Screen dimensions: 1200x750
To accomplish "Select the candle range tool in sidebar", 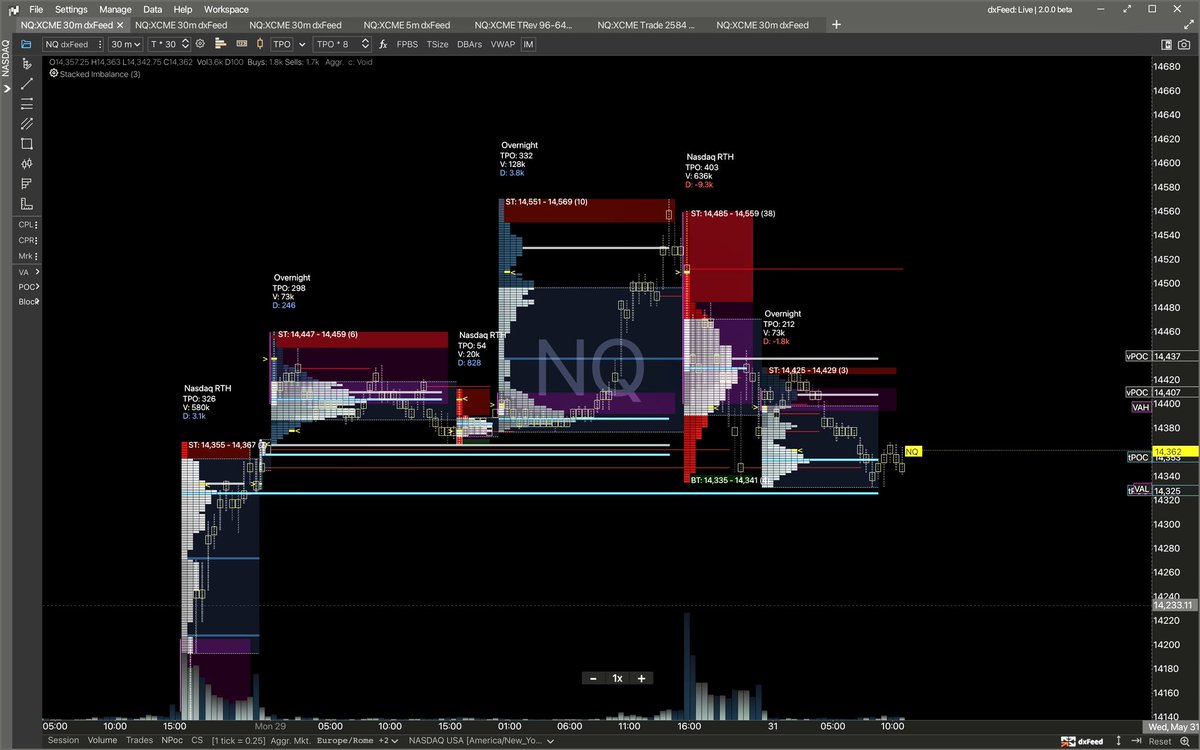I will pyautogui.click(x=27, y=164).
